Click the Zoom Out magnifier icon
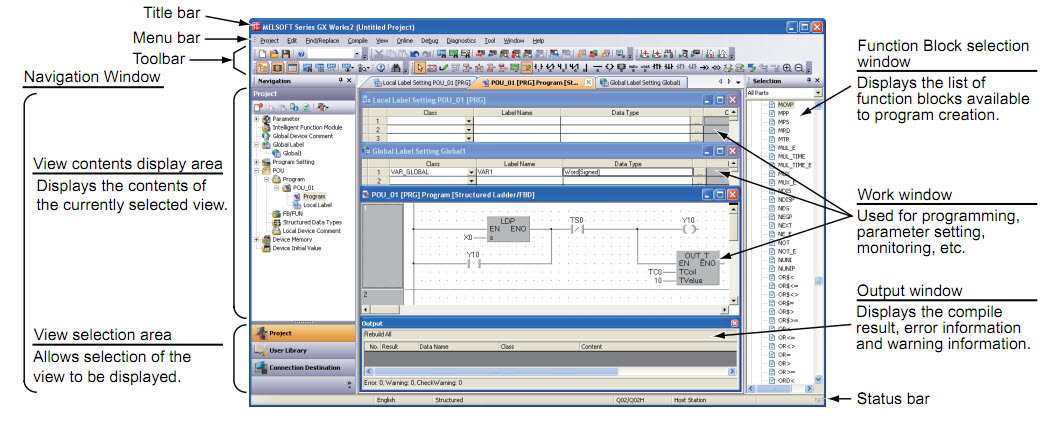The image size is (1063, 436). click(x=799, y=68)
